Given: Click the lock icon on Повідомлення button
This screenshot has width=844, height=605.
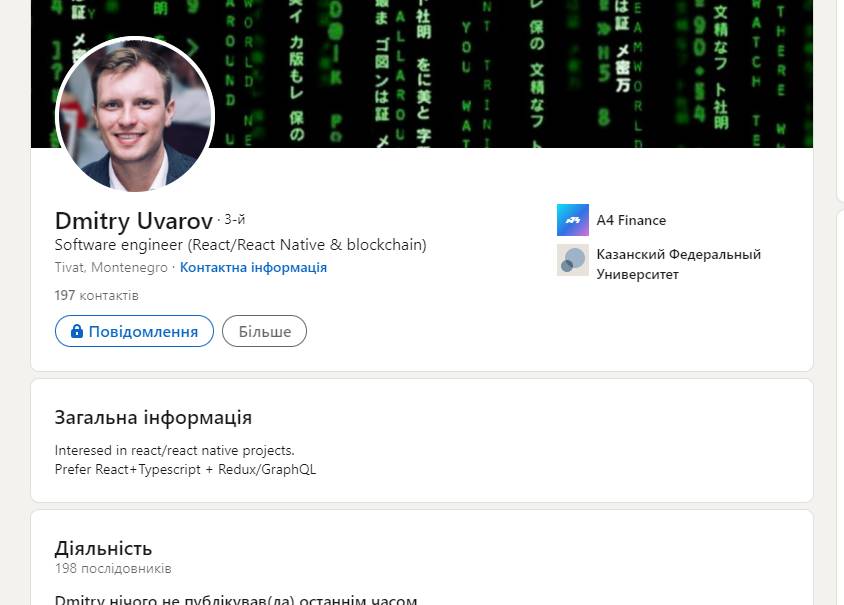Looking at the screenshot, I should tap(77, 331).
